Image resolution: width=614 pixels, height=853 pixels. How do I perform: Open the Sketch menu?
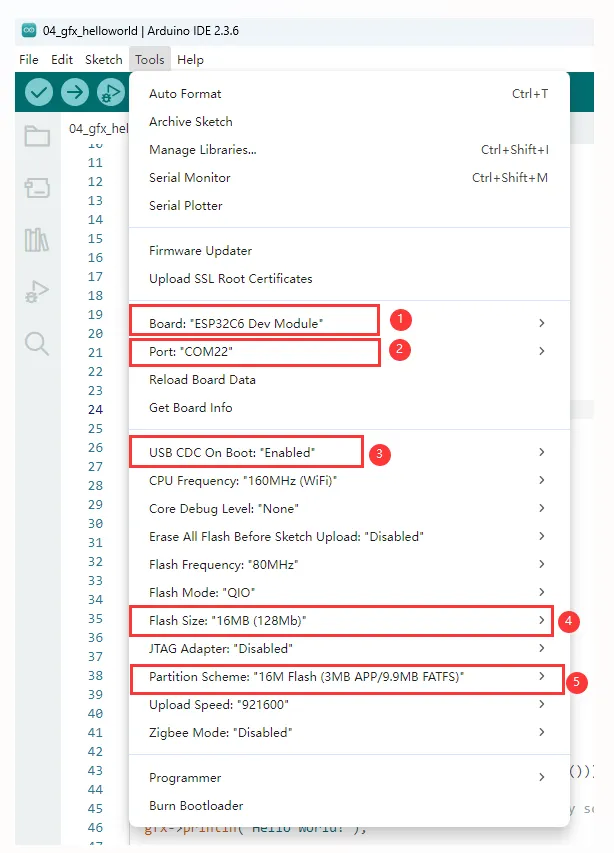click(x=103, y=60)
